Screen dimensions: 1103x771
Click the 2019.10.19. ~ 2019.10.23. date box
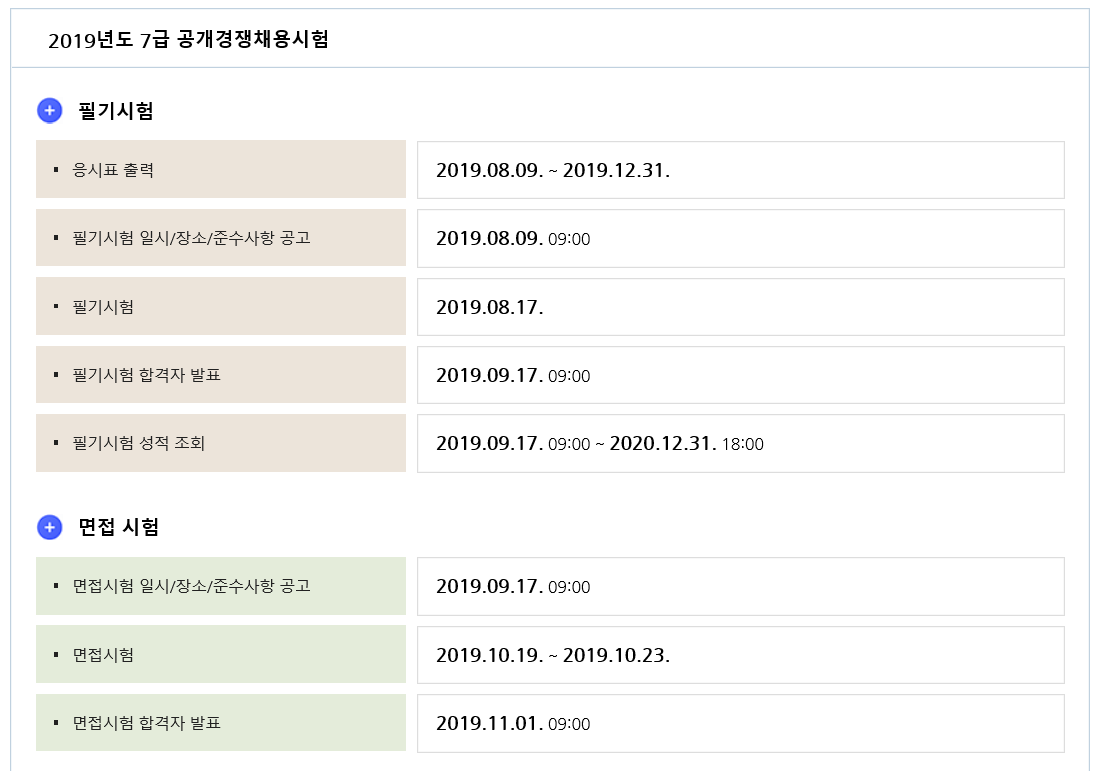tap(740, 655)
